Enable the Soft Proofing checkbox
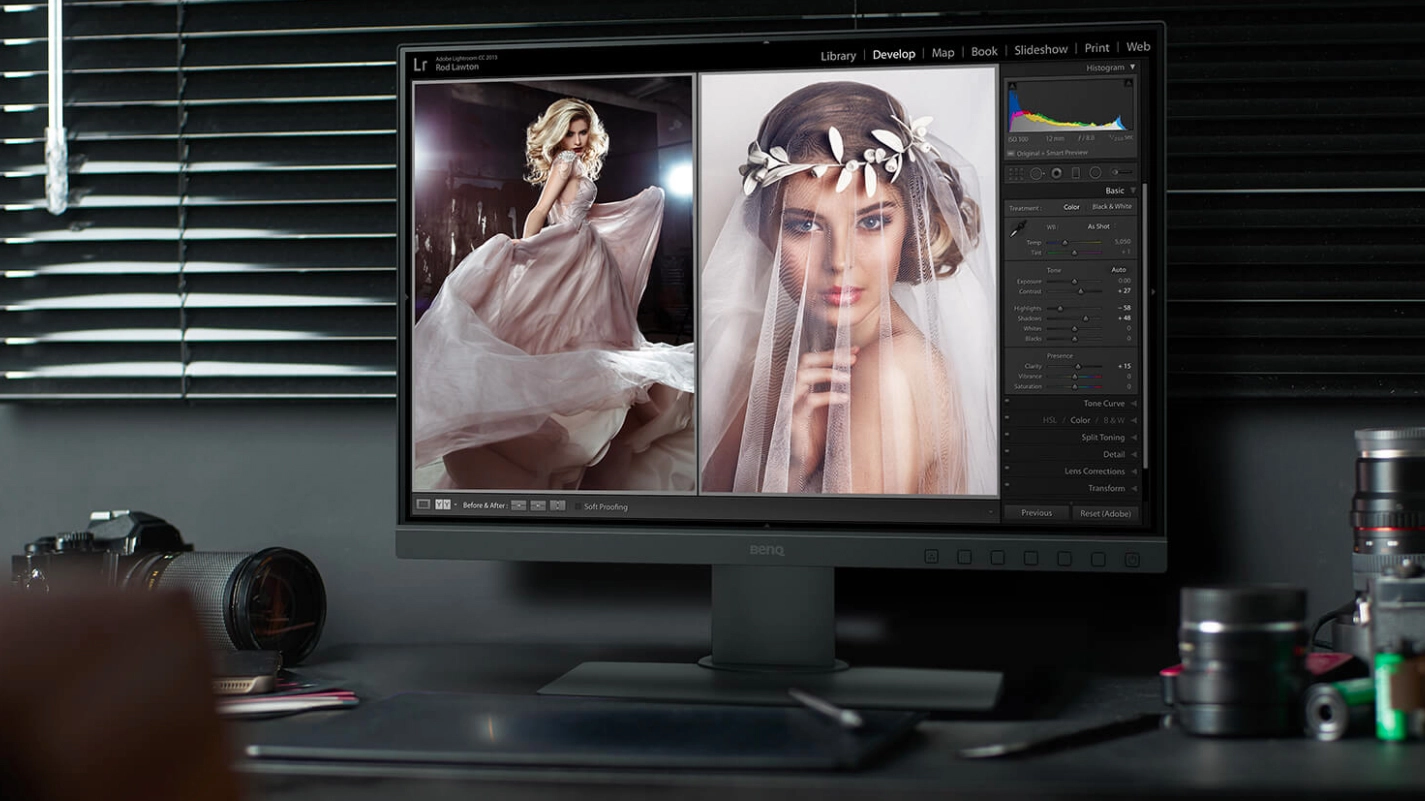This screenshot has height=801, width=1425. tap(577, 506)
